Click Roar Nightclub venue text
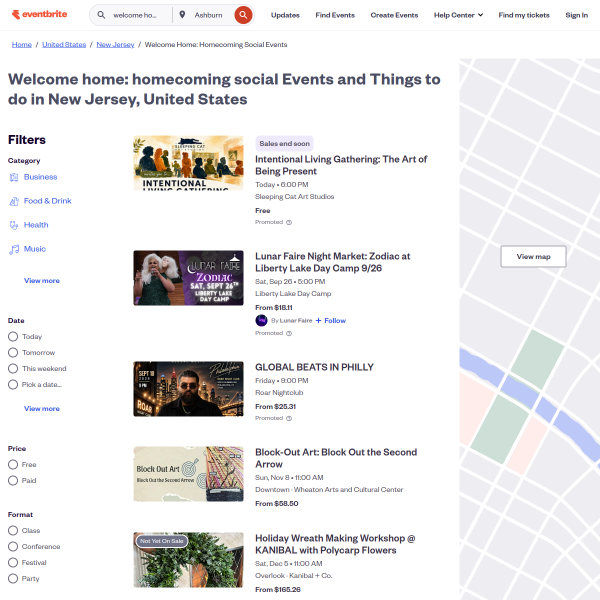This screenshot has height=600, width=600. pos(279,393)
